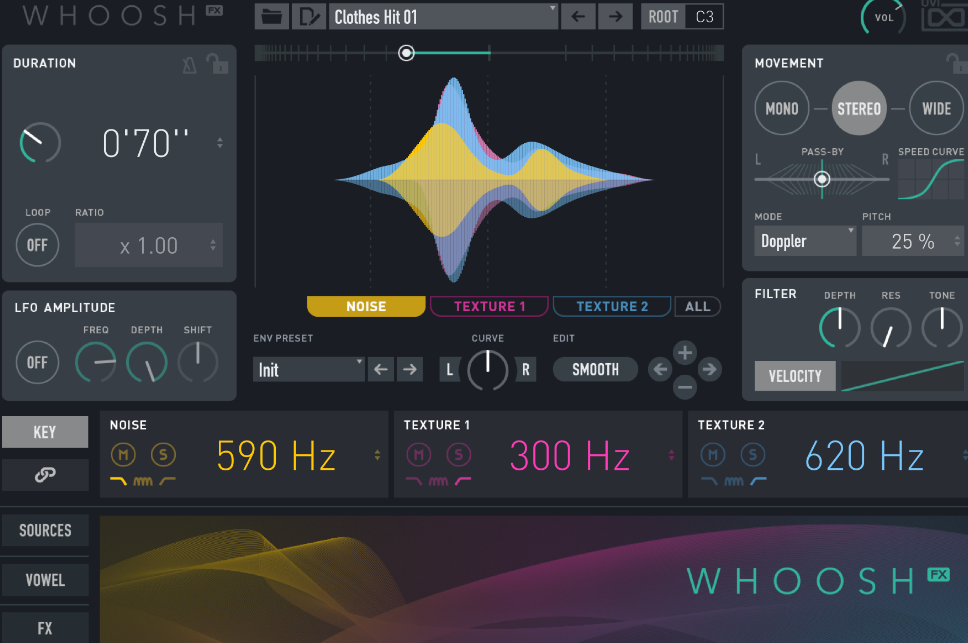968x643 pixels.
Task: Open the Doppler mode dropdown
Action: point(805,241)
